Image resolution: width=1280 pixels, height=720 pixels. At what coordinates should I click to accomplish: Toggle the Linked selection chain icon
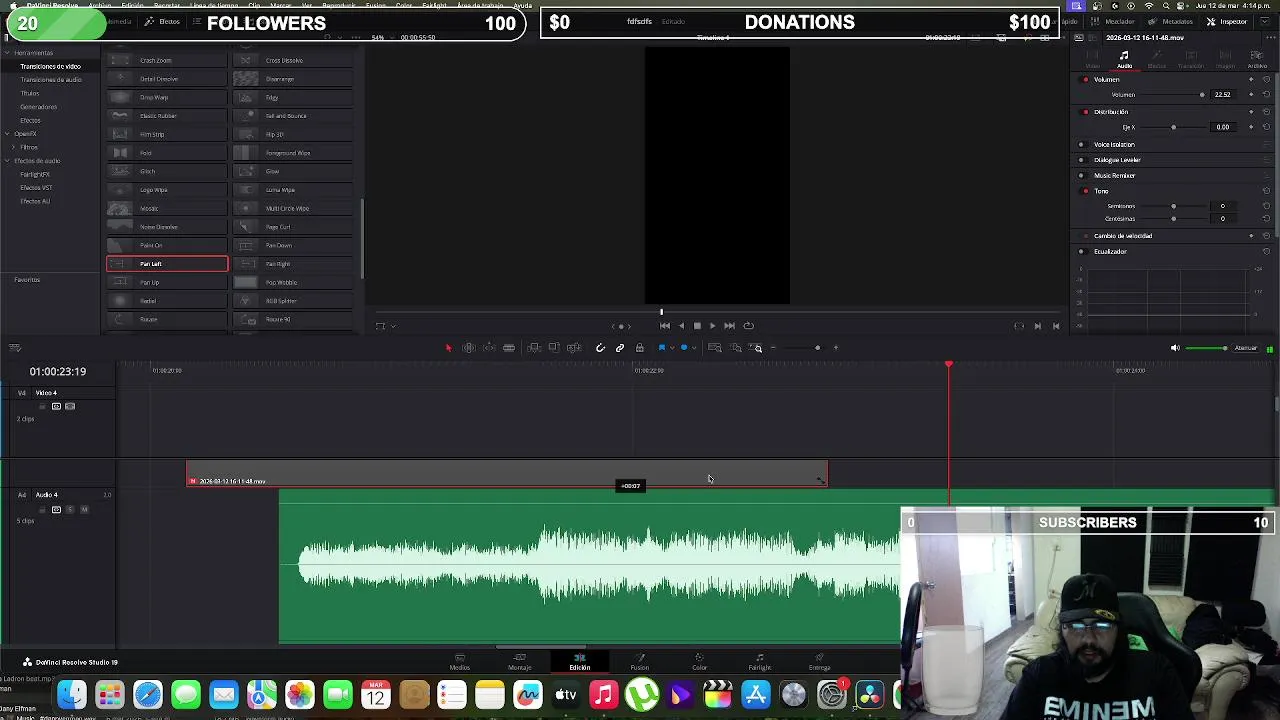pyautogui.click(x=620, y=348)
